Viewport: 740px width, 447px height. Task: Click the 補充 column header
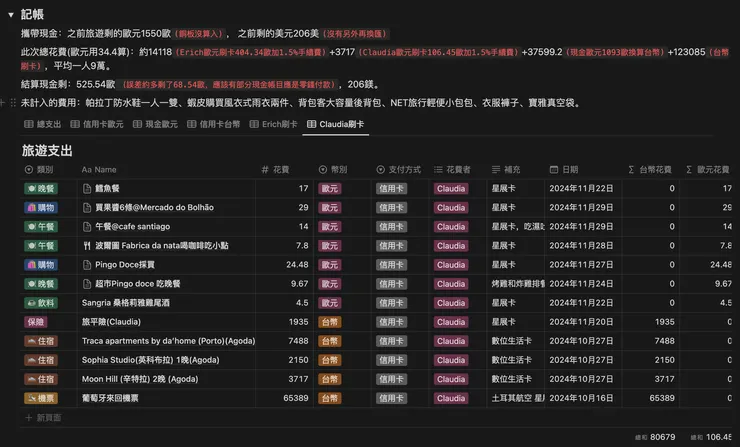[x=506, y=169]
